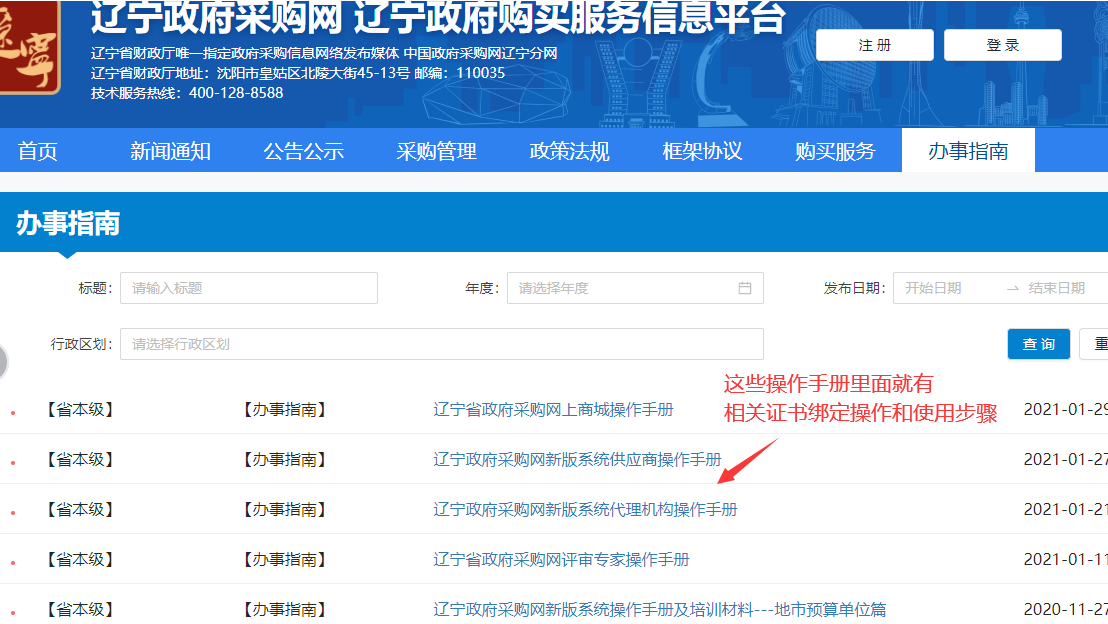Open 新版系统代理机构操作手册 link
The width and height of the screenshot is (1108, 624).
[x=585, y=510]
